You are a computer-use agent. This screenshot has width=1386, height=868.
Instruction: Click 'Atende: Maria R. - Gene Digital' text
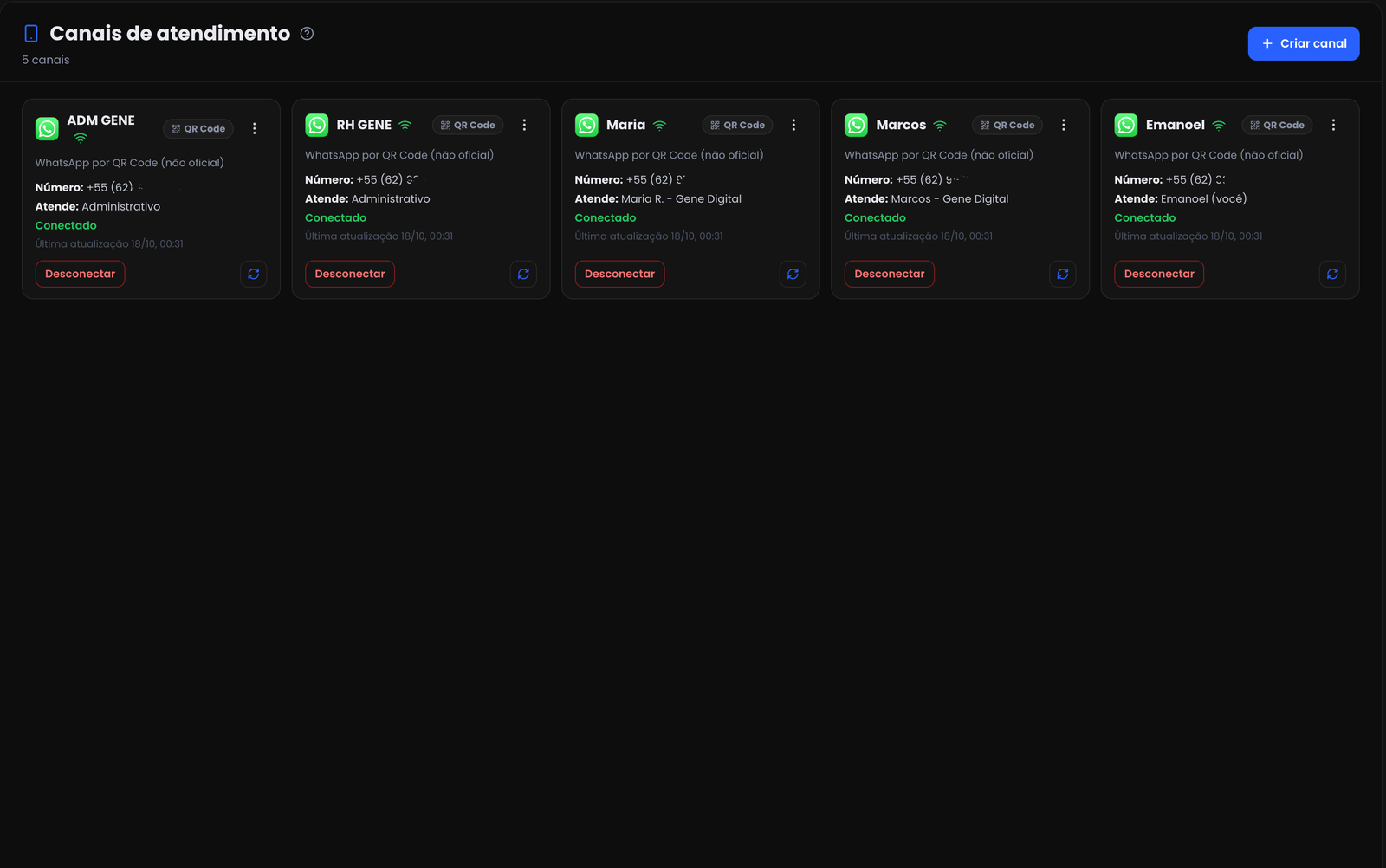click(x=658, y=199)
